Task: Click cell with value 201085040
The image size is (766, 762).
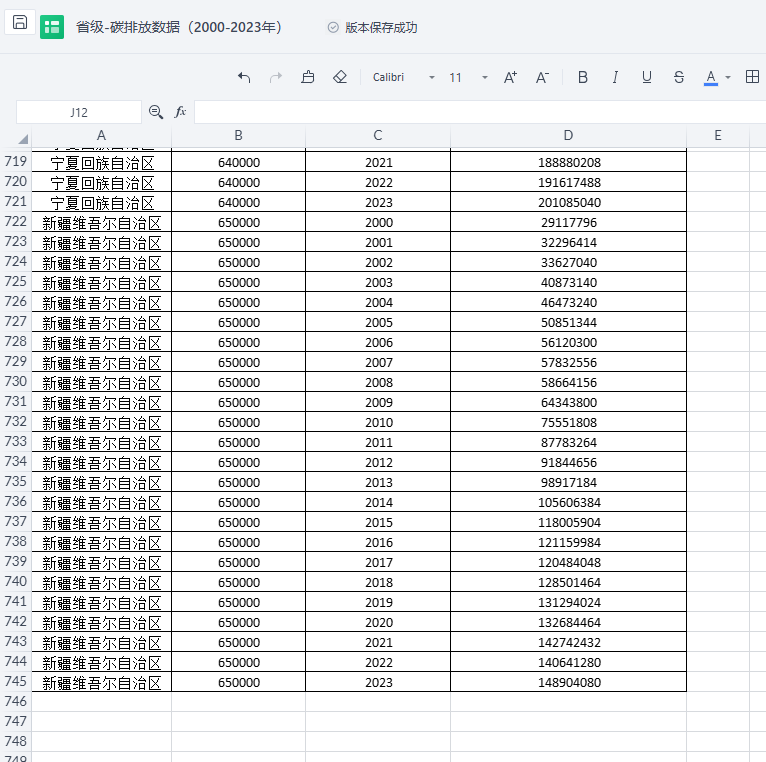Action: tap(569, 202)
